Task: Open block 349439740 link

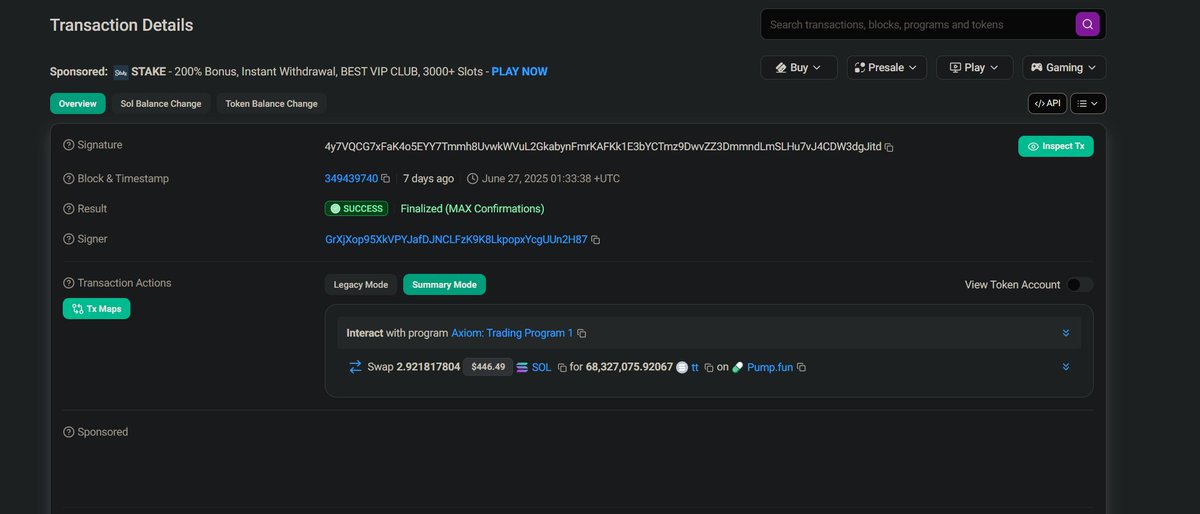Action: tap(351, 179)
